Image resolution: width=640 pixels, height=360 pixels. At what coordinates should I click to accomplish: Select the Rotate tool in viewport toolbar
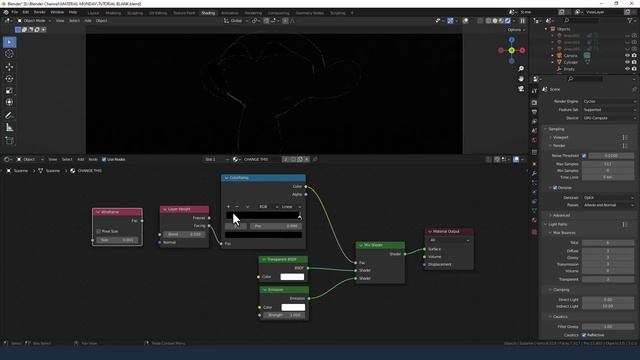[x=9, y=78]
